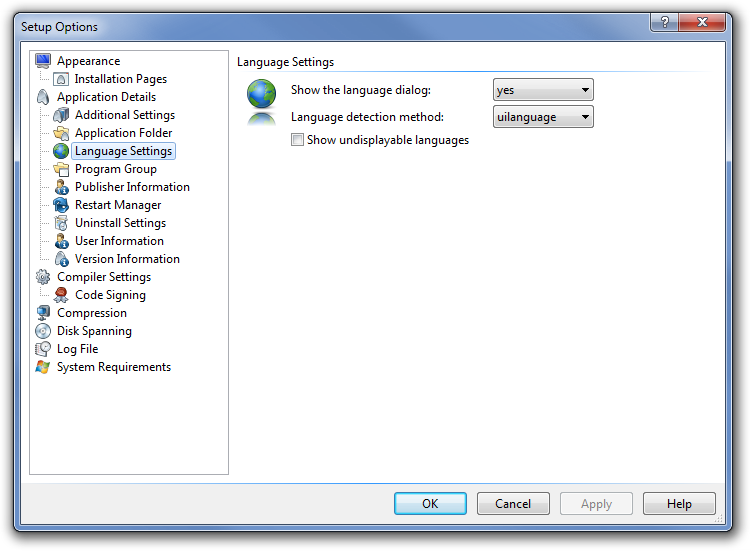Open the Language detection method dropdown
The image size is (751, 551).
543,117
